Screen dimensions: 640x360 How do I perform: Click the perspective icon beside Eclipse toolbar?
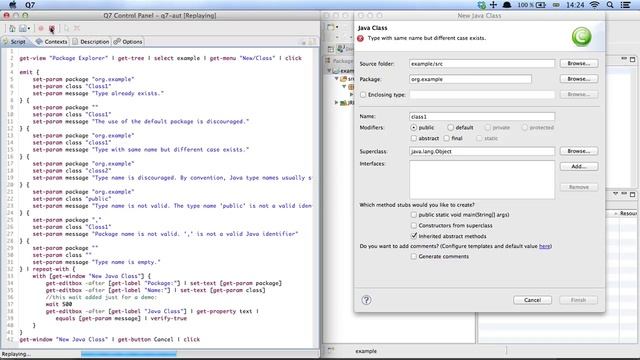tap(331, 49)
